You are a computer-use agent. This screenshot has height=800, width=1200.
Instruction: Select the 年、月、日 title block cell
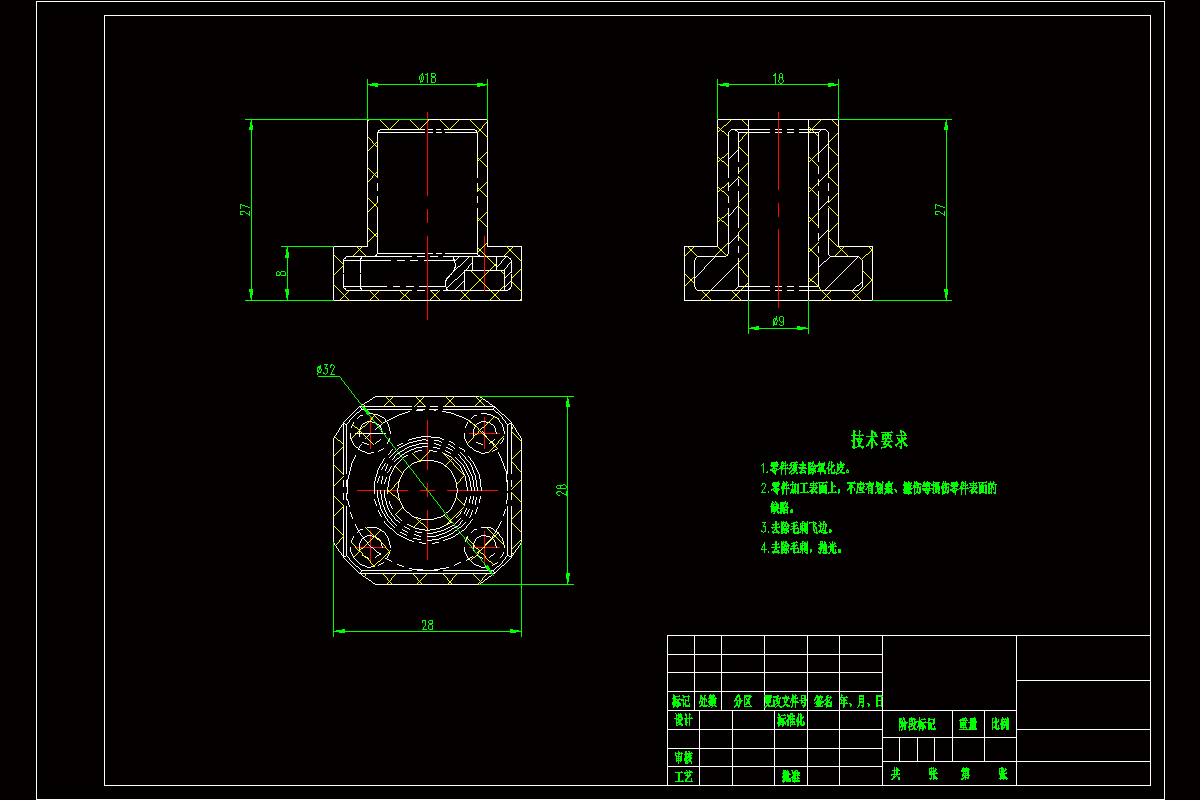tap(861, 702)
